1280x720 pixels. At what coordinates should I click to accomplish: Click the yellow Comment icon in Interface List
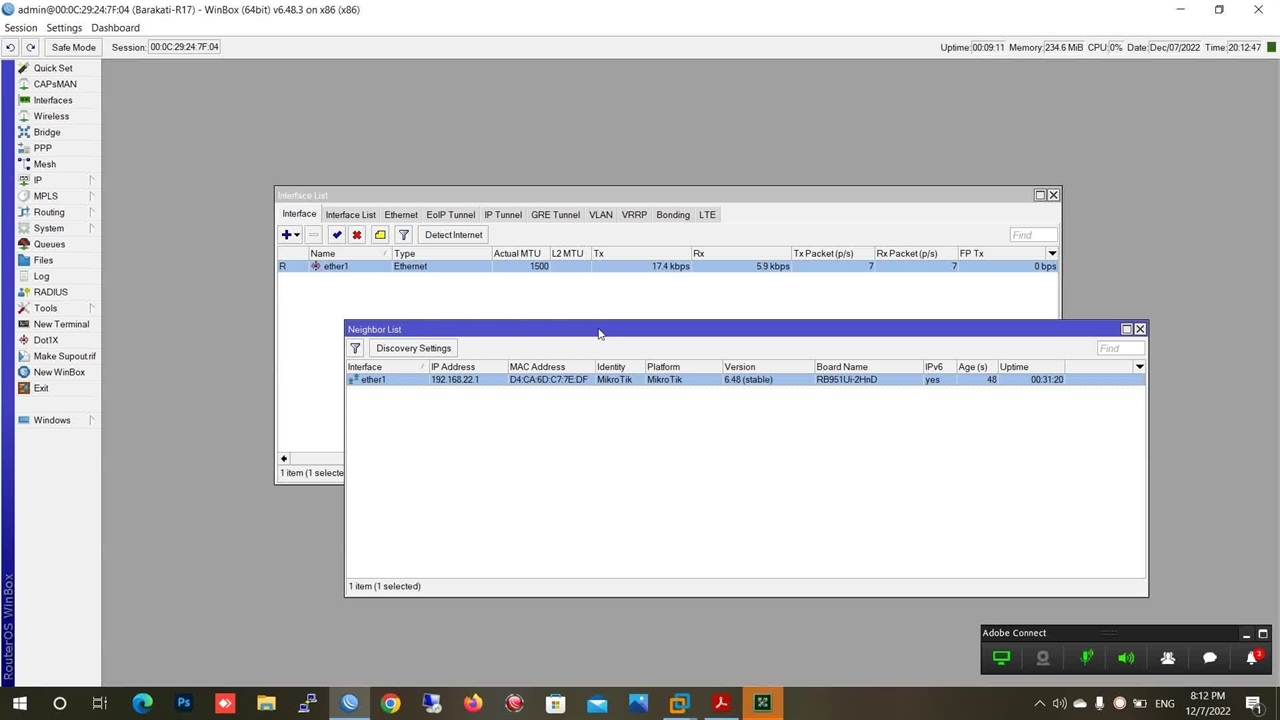pyautogui.click(x=380, y=235)
